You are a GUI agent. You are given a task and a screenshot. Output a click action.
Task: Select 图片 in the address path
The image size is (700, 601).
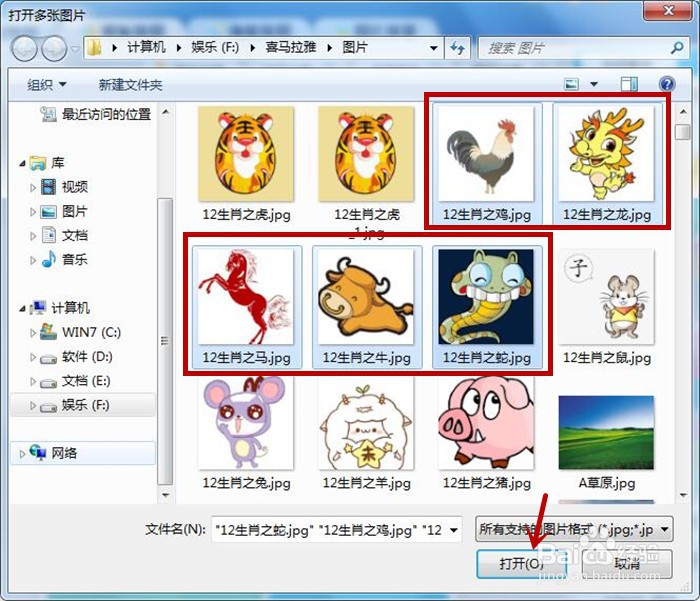(x=355, y=47)
